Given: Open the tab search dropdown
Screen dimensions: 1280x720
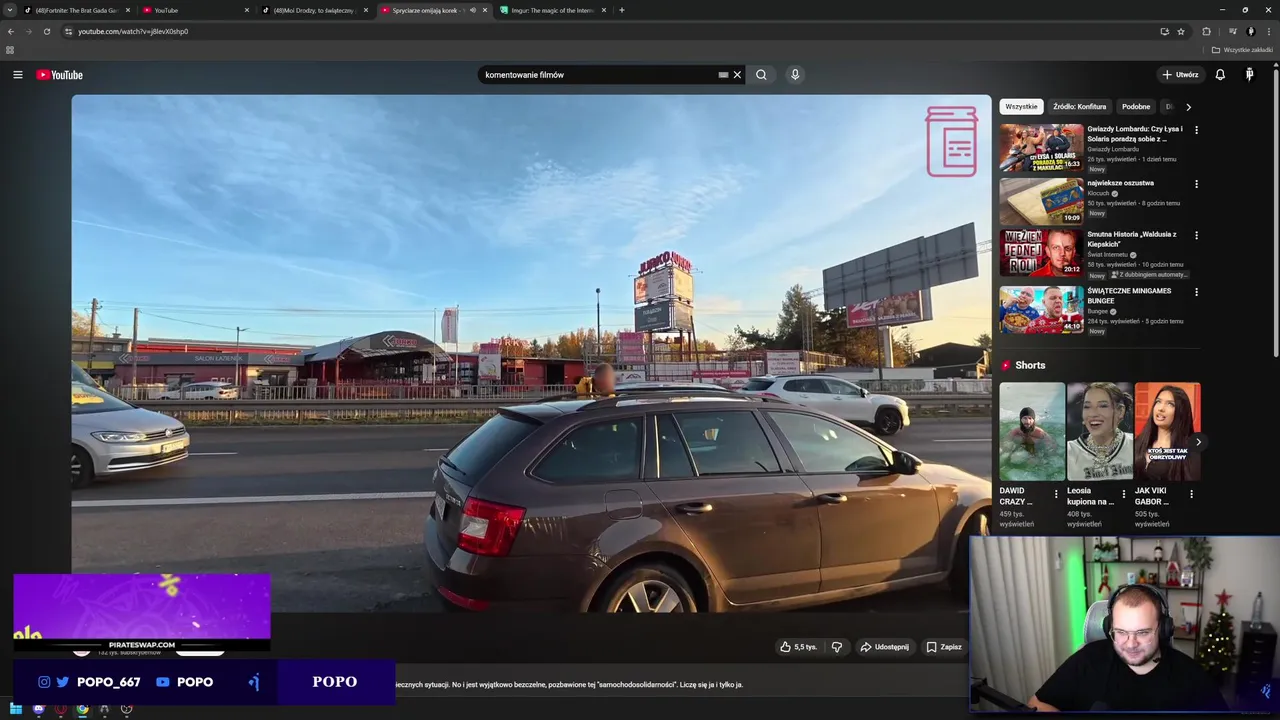Looking at the screenshot, I should (10, 10).
